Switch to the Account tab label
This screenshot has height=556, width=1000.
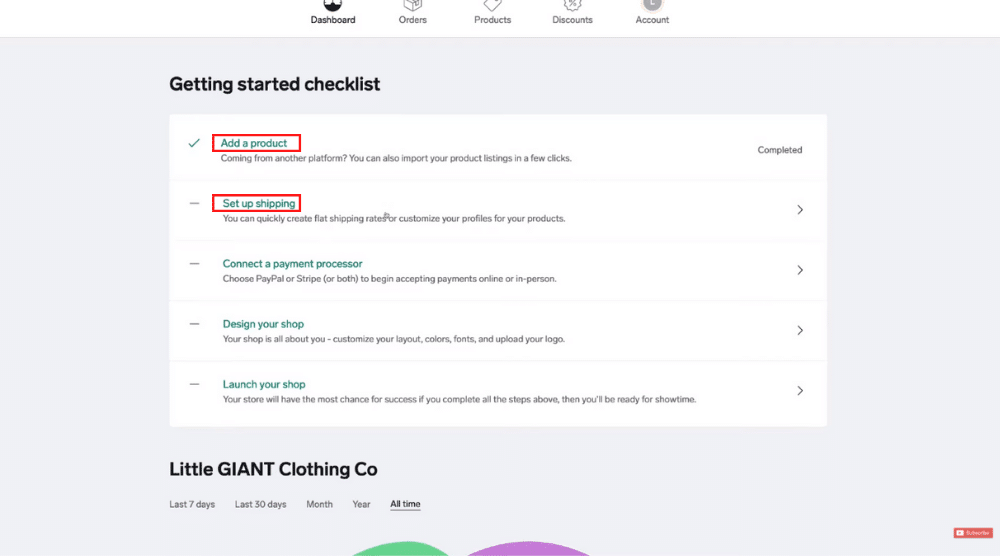(x=652, y=20)
